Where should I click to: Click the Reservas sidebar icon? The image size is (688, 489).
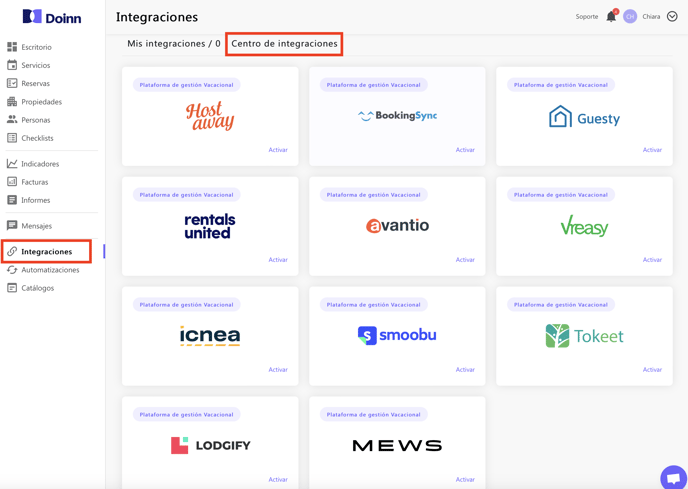coord(12,83)
